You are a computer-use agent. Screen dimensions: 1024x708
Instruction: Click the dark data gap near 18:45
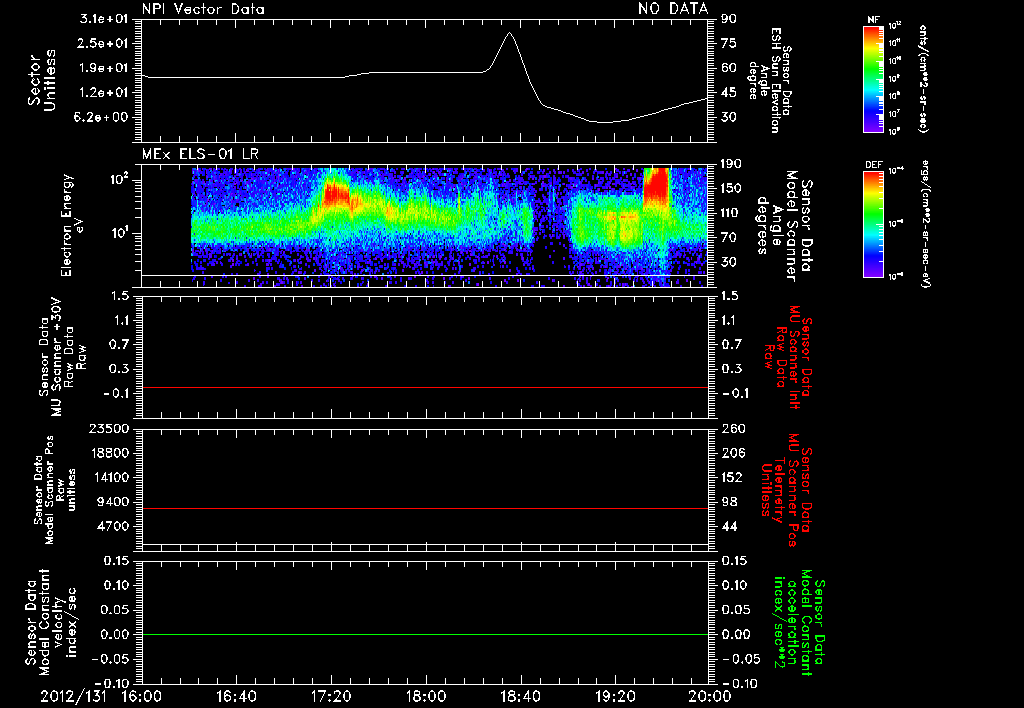point(551,225)
